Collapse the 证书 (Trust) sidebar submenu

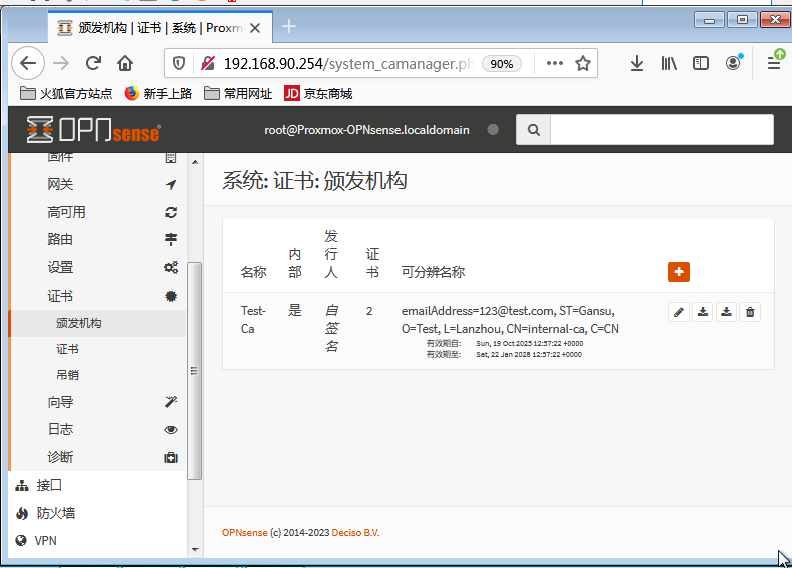60,296
